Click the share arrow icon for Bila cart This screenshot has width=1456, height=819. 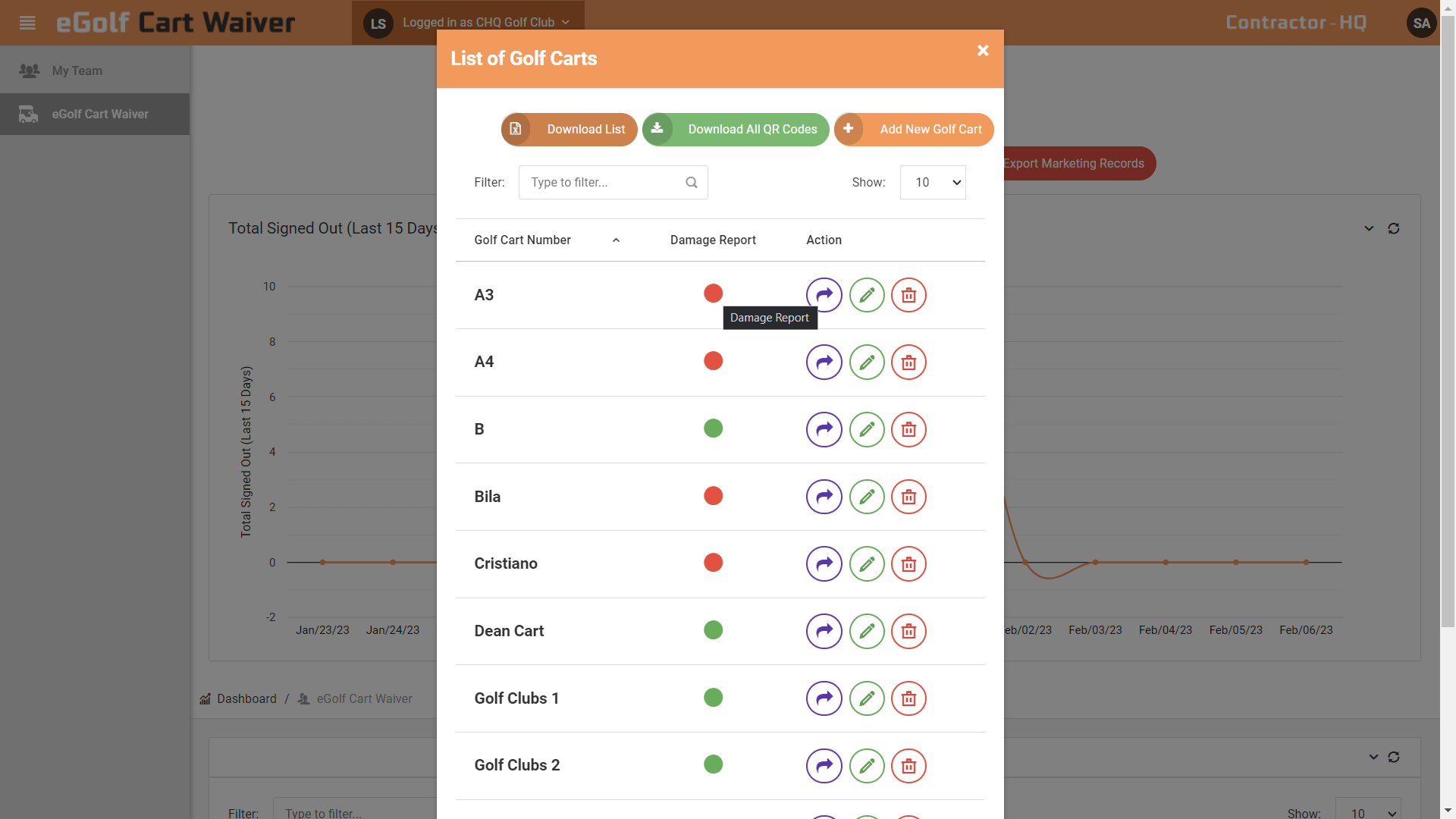click(x=824, y=497)
